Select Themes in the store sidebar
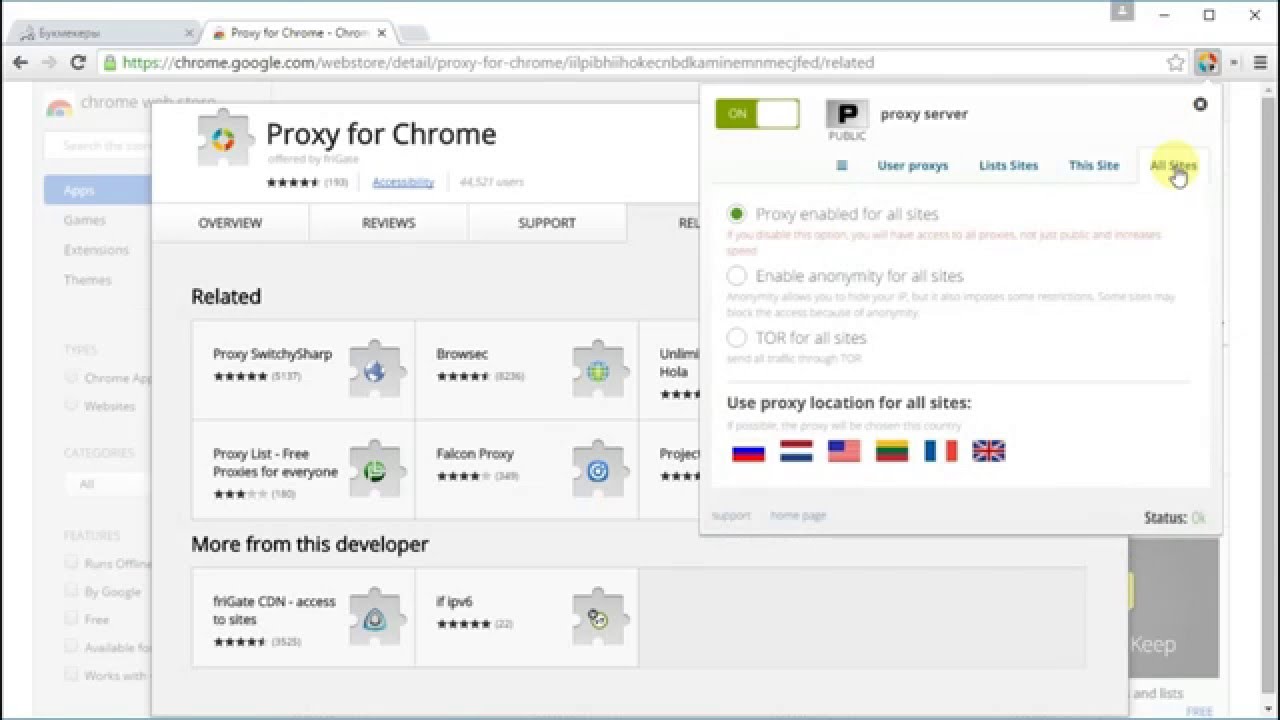Image resolution: width=1280 pixels, height=720 pixels. pos(88,280)
